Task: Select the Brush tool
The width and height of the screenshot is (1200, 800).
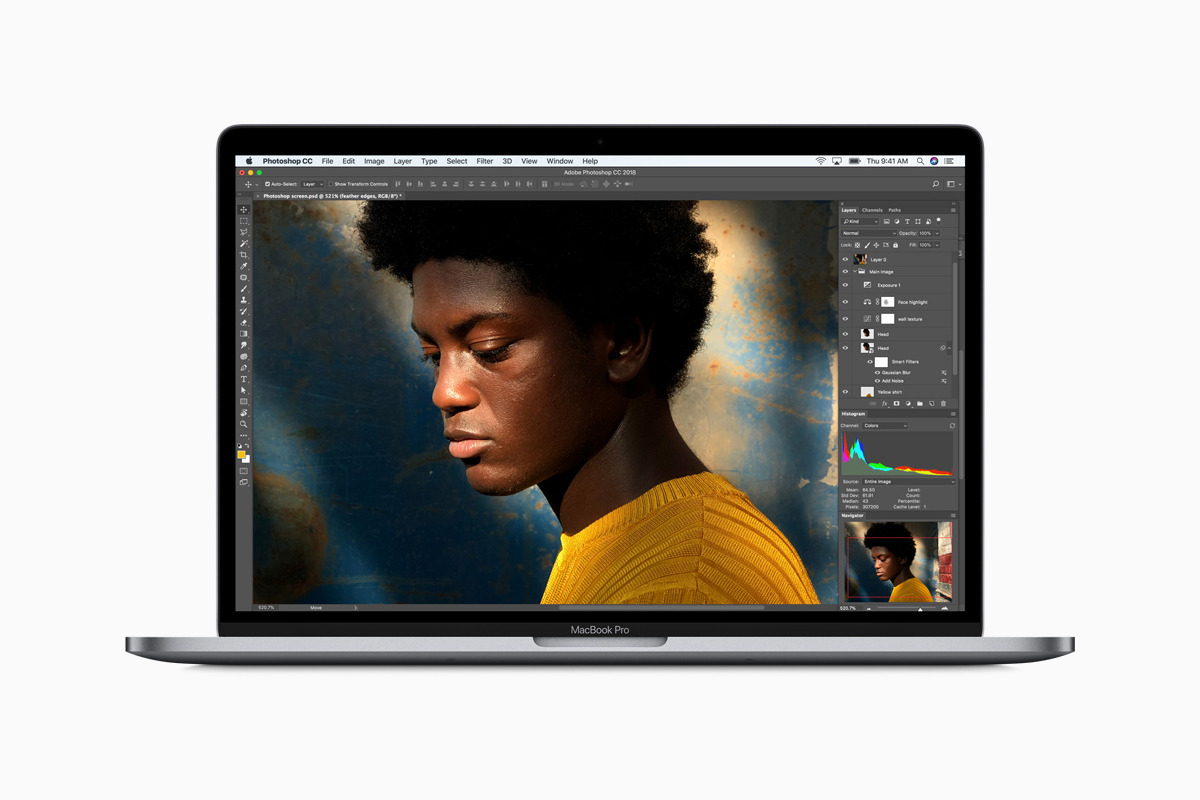Action: pyautogui.click(x=244, y=289)
